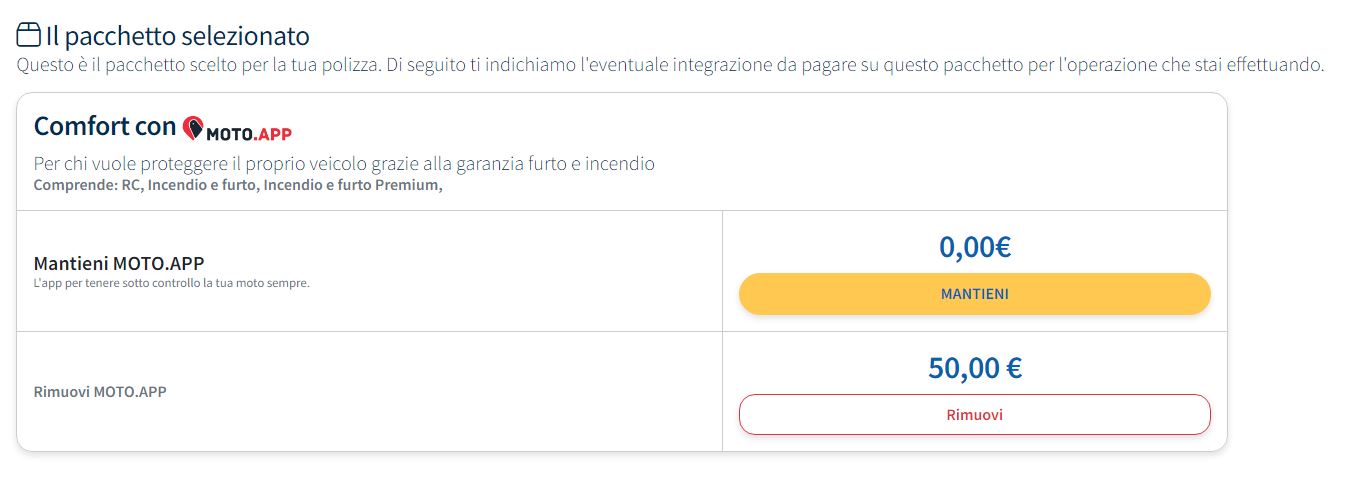Select the "Rimuovi MOTO.APP" option label
The image size is (1351, 488).
100,392
